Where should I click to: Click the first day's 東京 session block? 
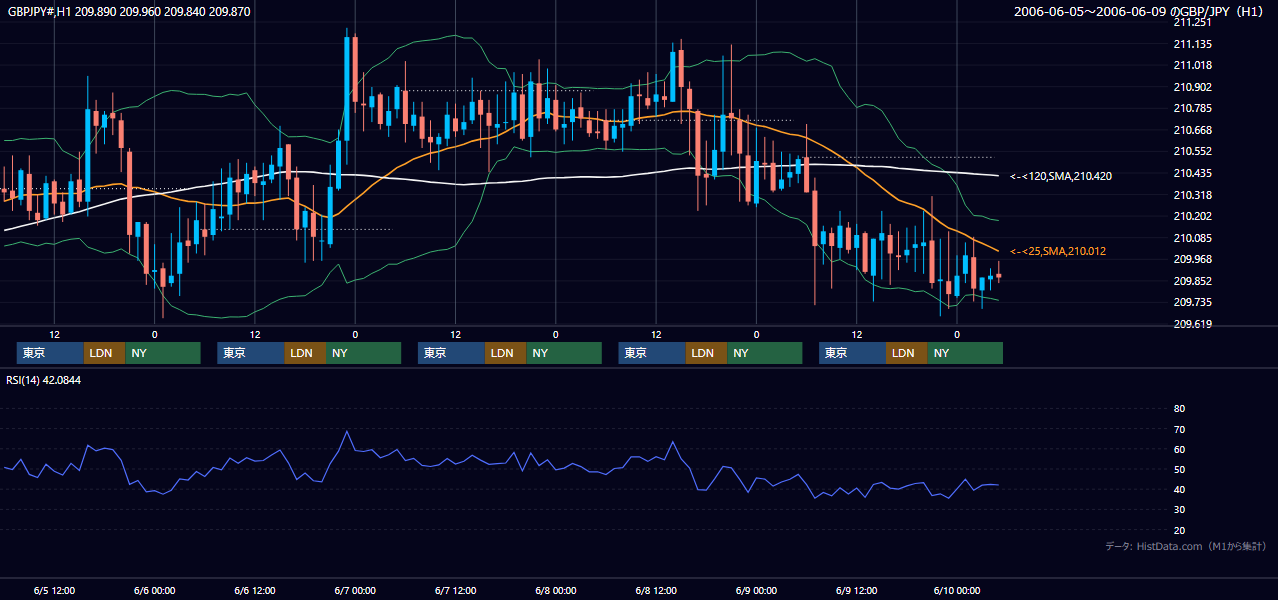50,353
